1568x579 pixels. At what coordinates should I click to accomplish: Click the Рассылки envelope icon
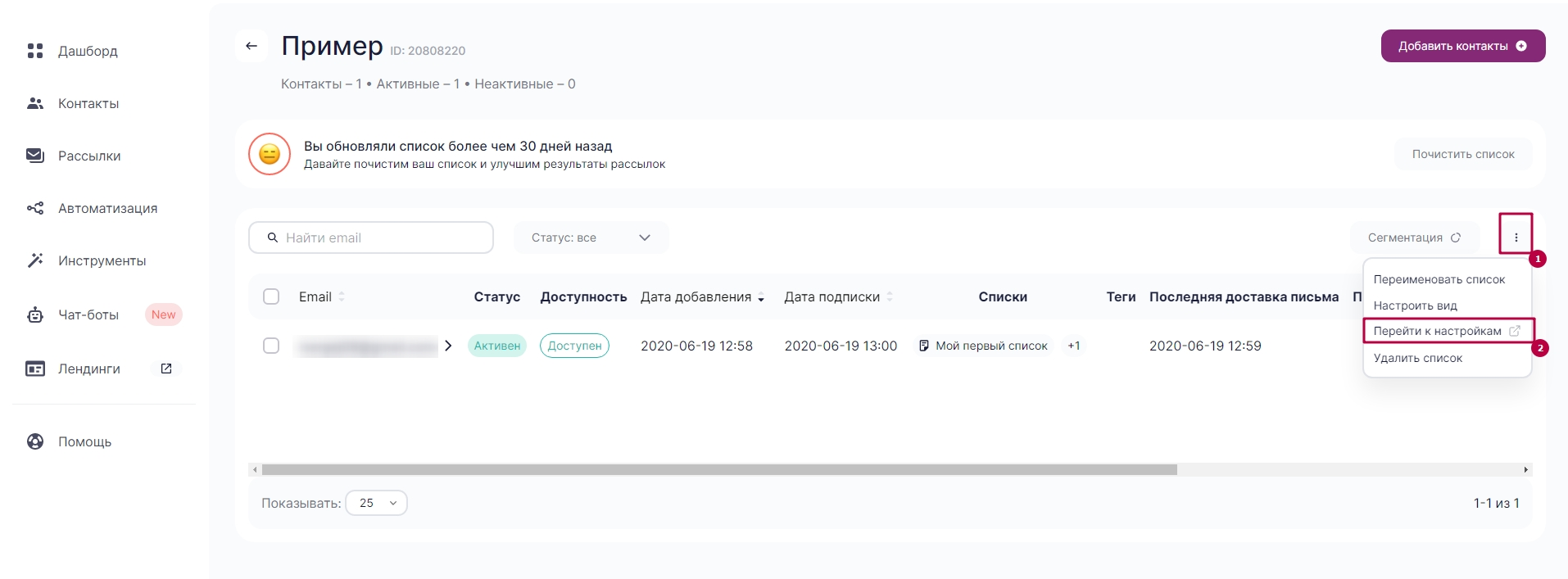coord(35,156)
